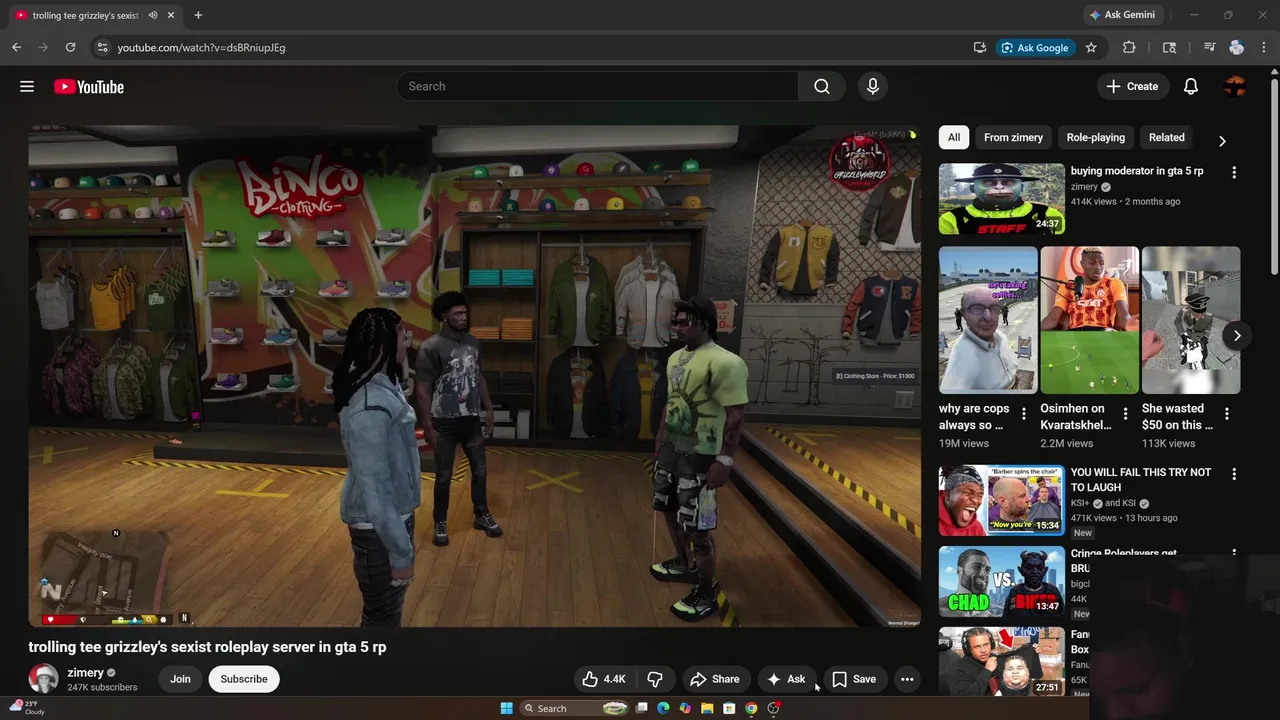Open options for YOU WILL FAIL video
Viewport: 1280px width, 720px height.
1234,474
